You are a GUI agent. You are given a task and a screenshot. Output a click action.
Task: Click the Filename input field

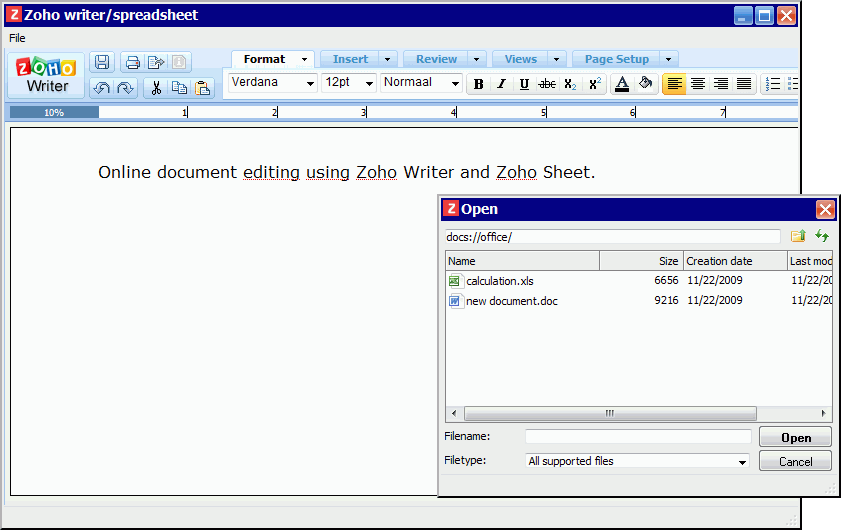[638, 437]
